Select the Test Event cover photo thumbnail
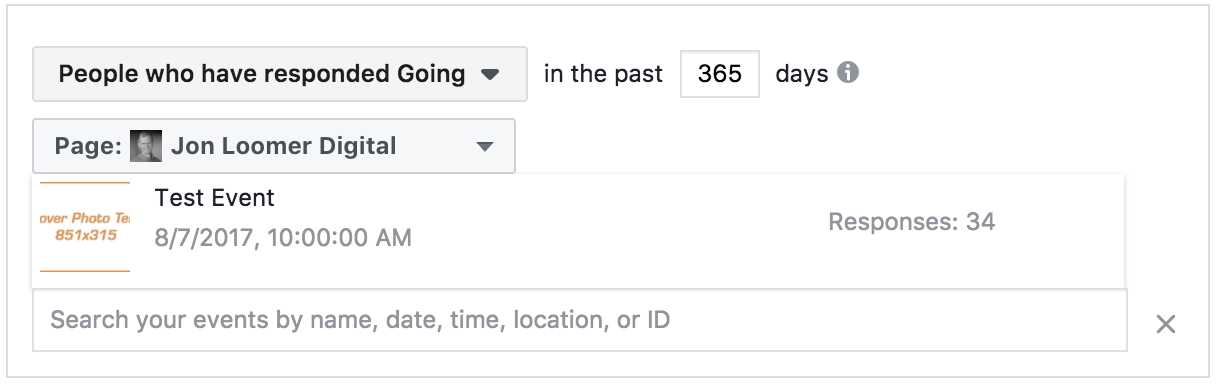The width and height of the screenshot is (1218, 384). [x=82, y=227]
